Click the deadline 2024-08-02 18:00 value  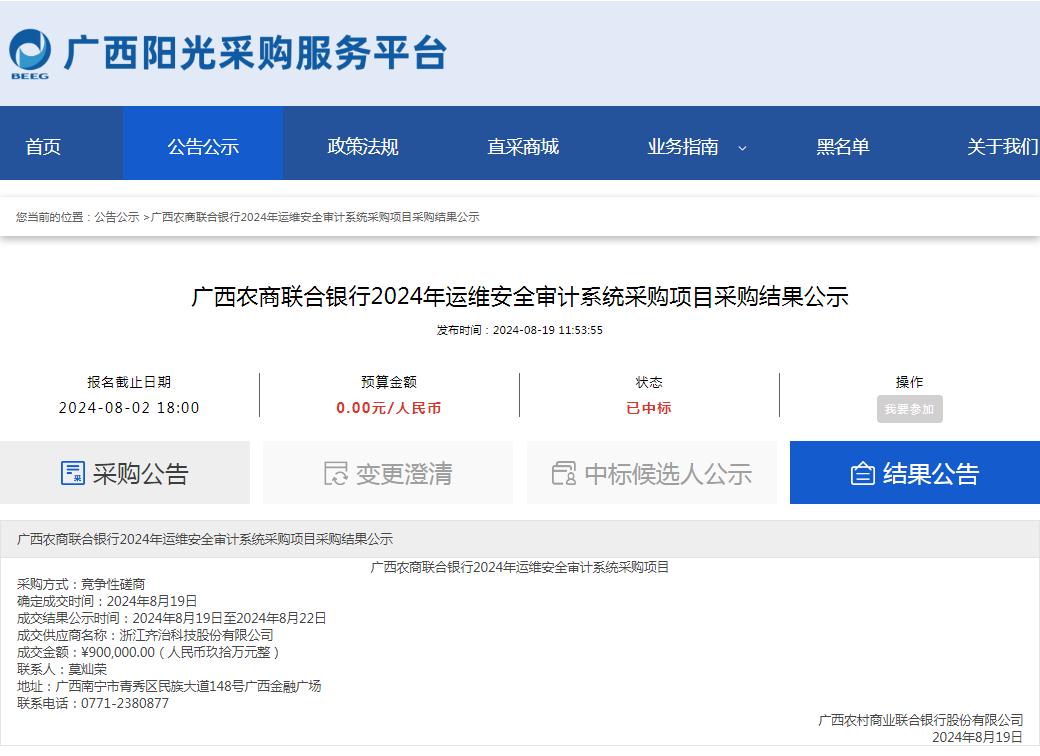[129, 408]
